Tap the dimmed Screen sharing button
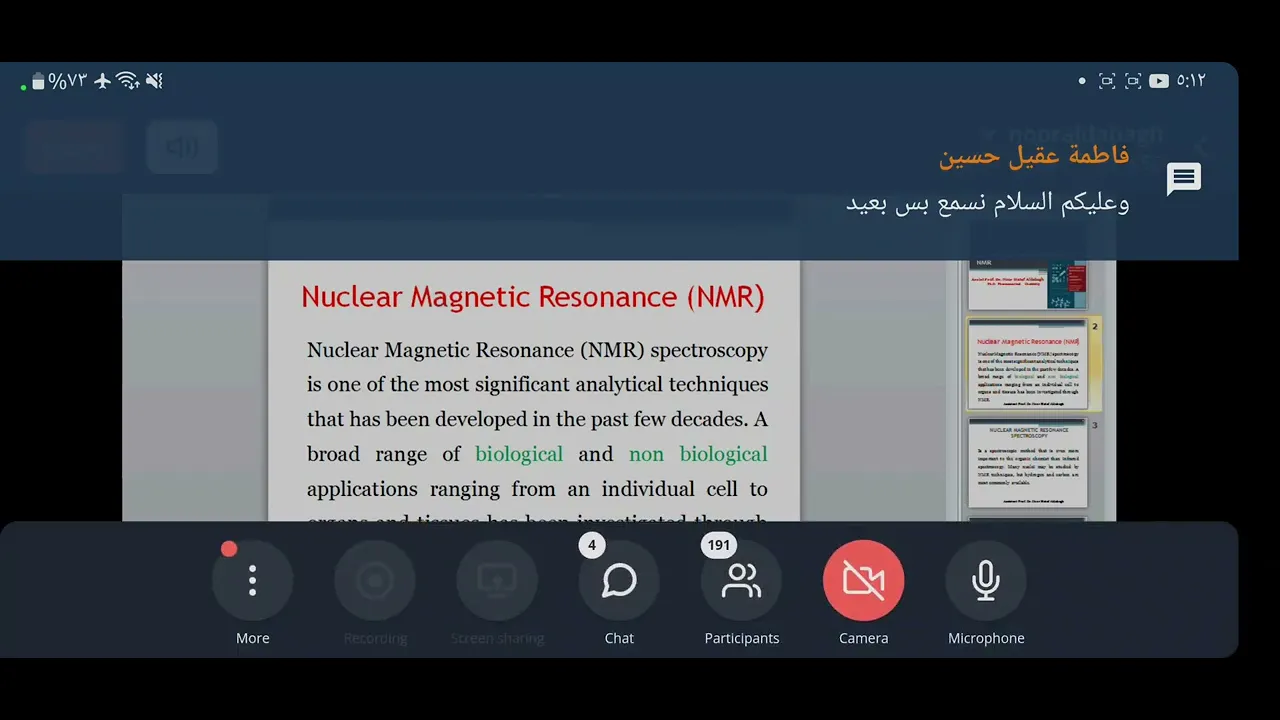The height and width of the screenshot is (720, 1280). point(497,580)
